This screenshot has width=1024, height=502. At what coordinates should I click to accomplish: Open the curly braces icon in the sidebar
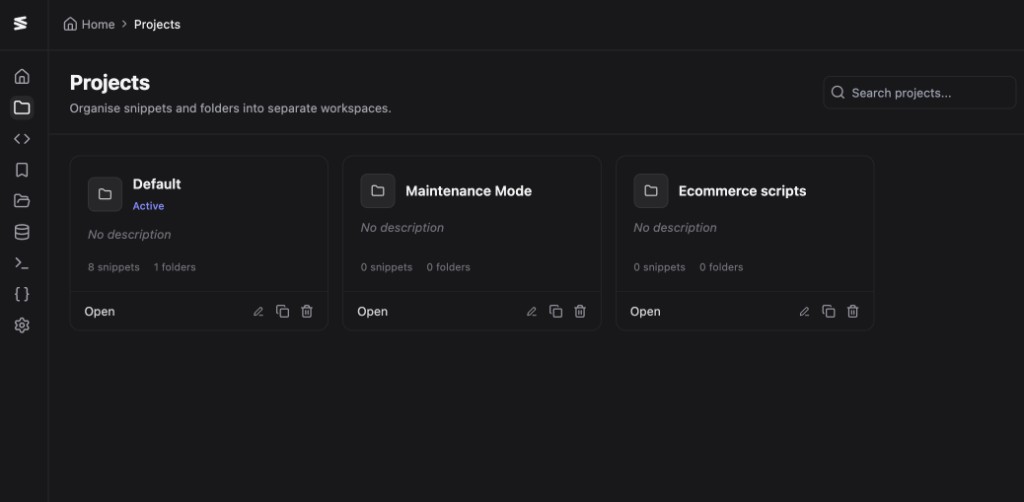click(x=22, y=294)
